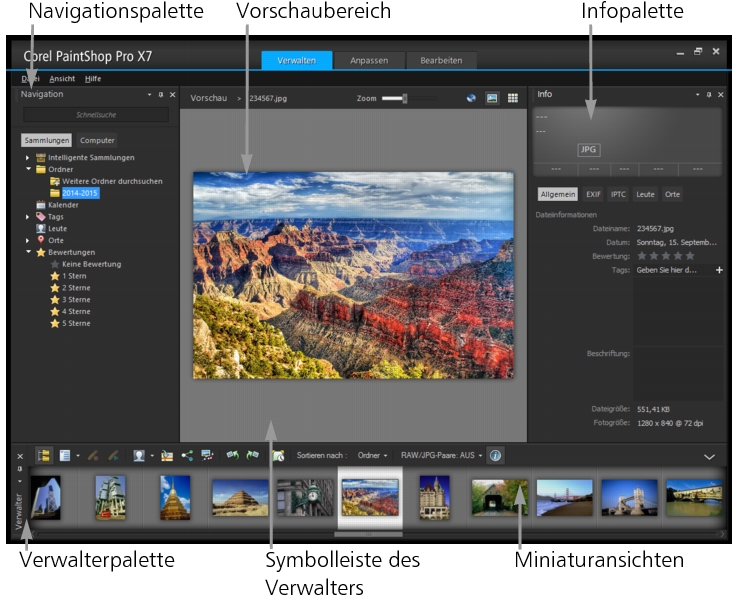Pin the Info palette
The height and width of the screenshot is (604, 738).
709,95
